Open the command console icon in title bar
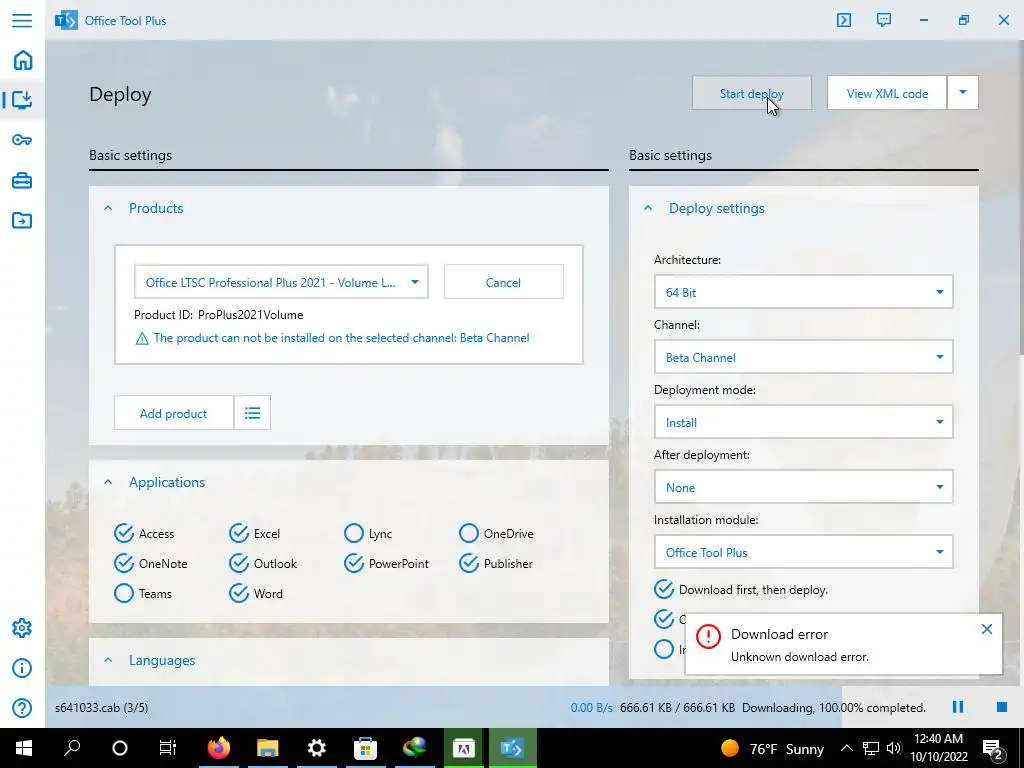 [844, 20]
